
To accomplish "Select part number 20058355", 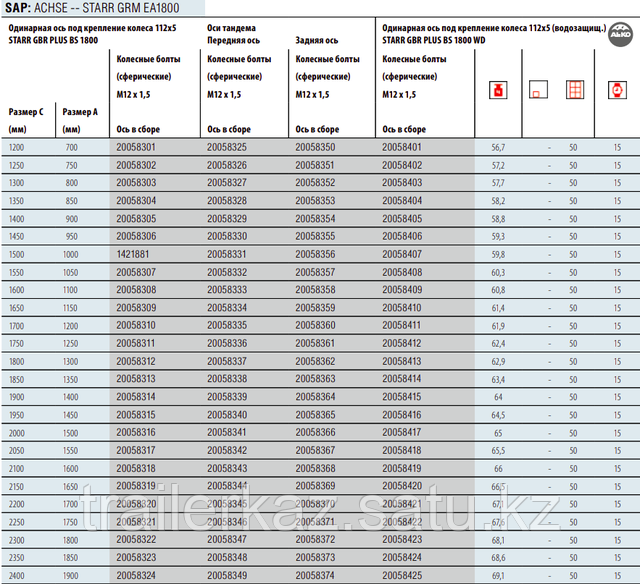I will coord(315,236).
